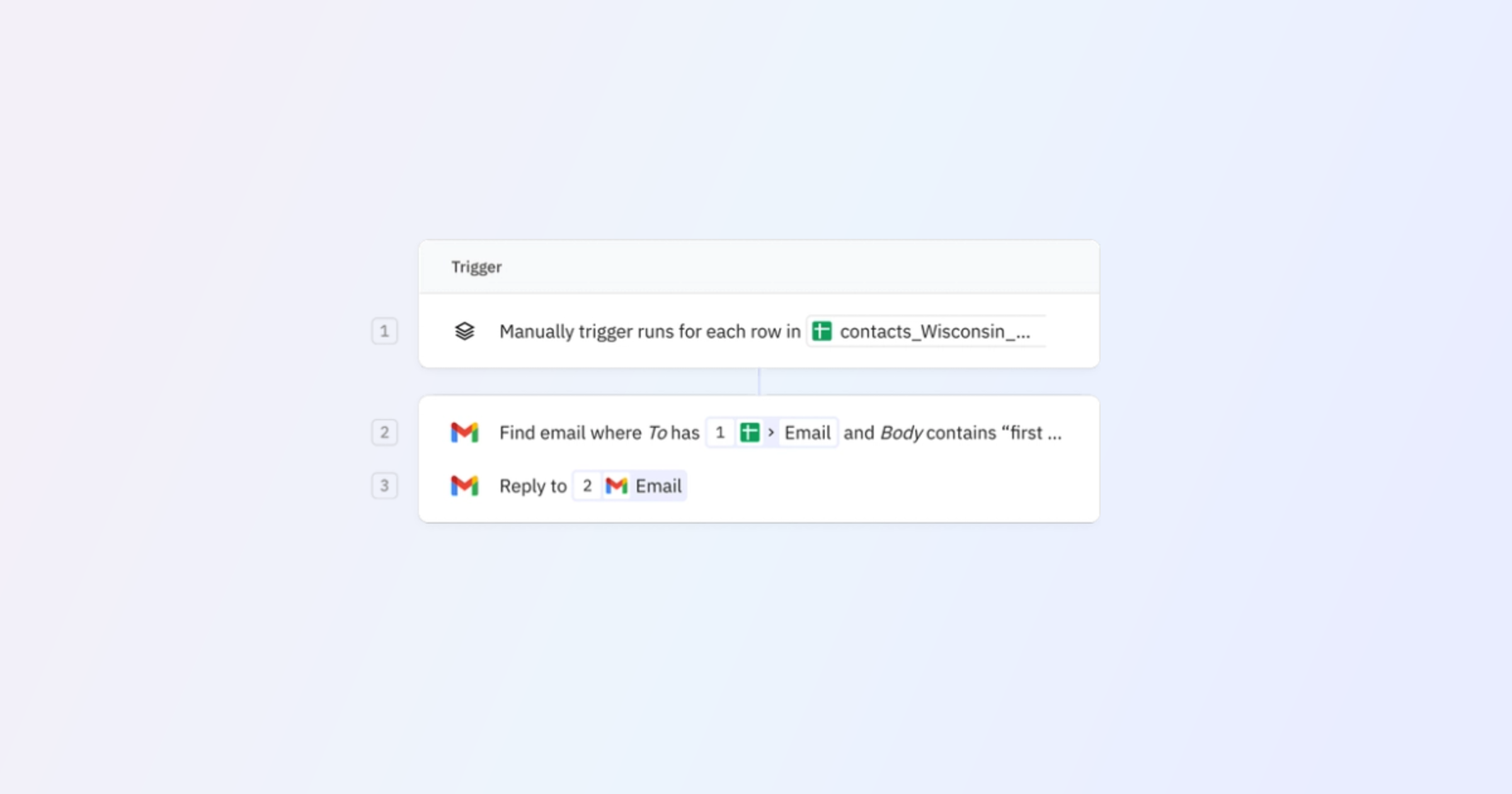The width and height of the screenshot is (1512, 794).
Task: Select the step 3 number badge
Action: tap(384, 485)
